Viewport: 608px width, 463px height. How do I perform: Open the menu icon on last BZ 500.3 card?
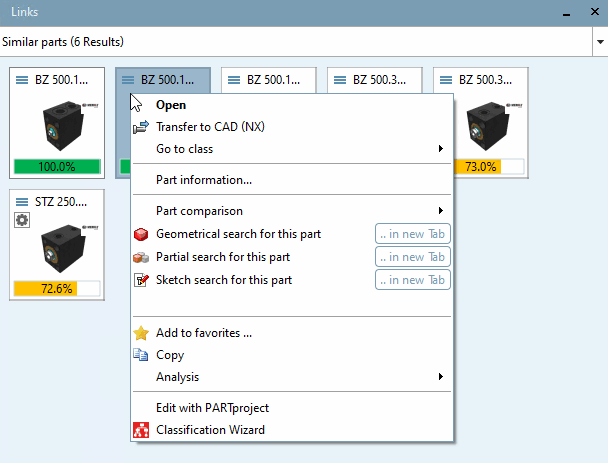[446, 80]
